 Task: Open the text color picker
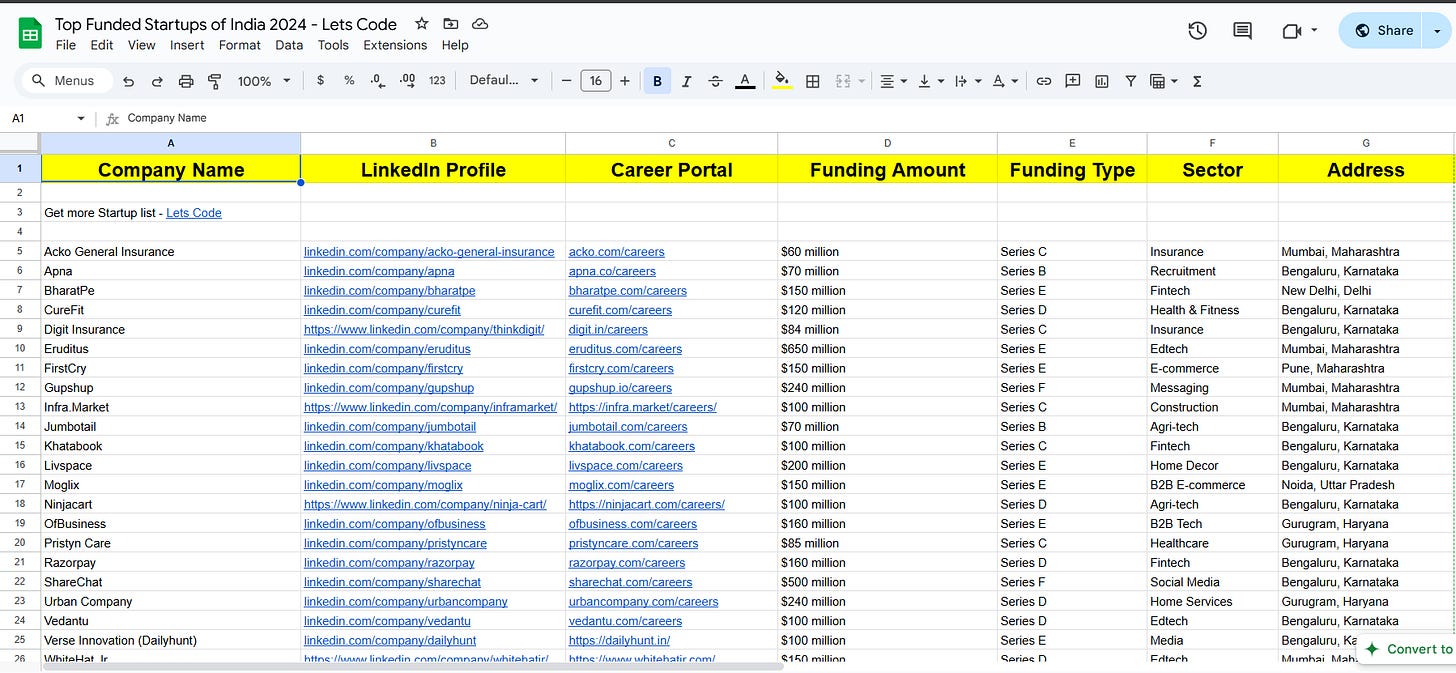coord(745,81)
